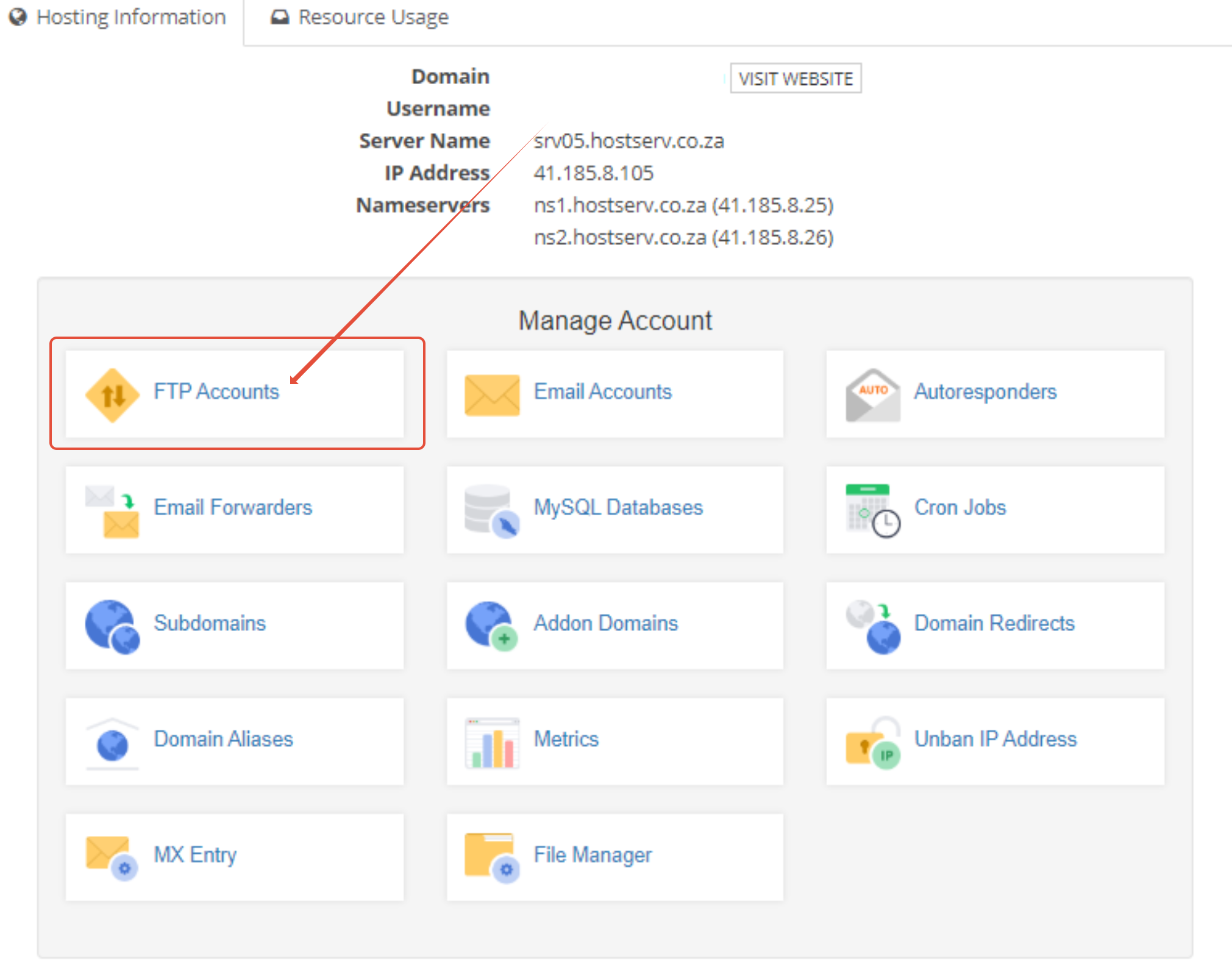The width and height of the screenshot is (1232, 978).
Task: Click the FTP Accounts orange arrows icon
Action: tap(113, 395)
